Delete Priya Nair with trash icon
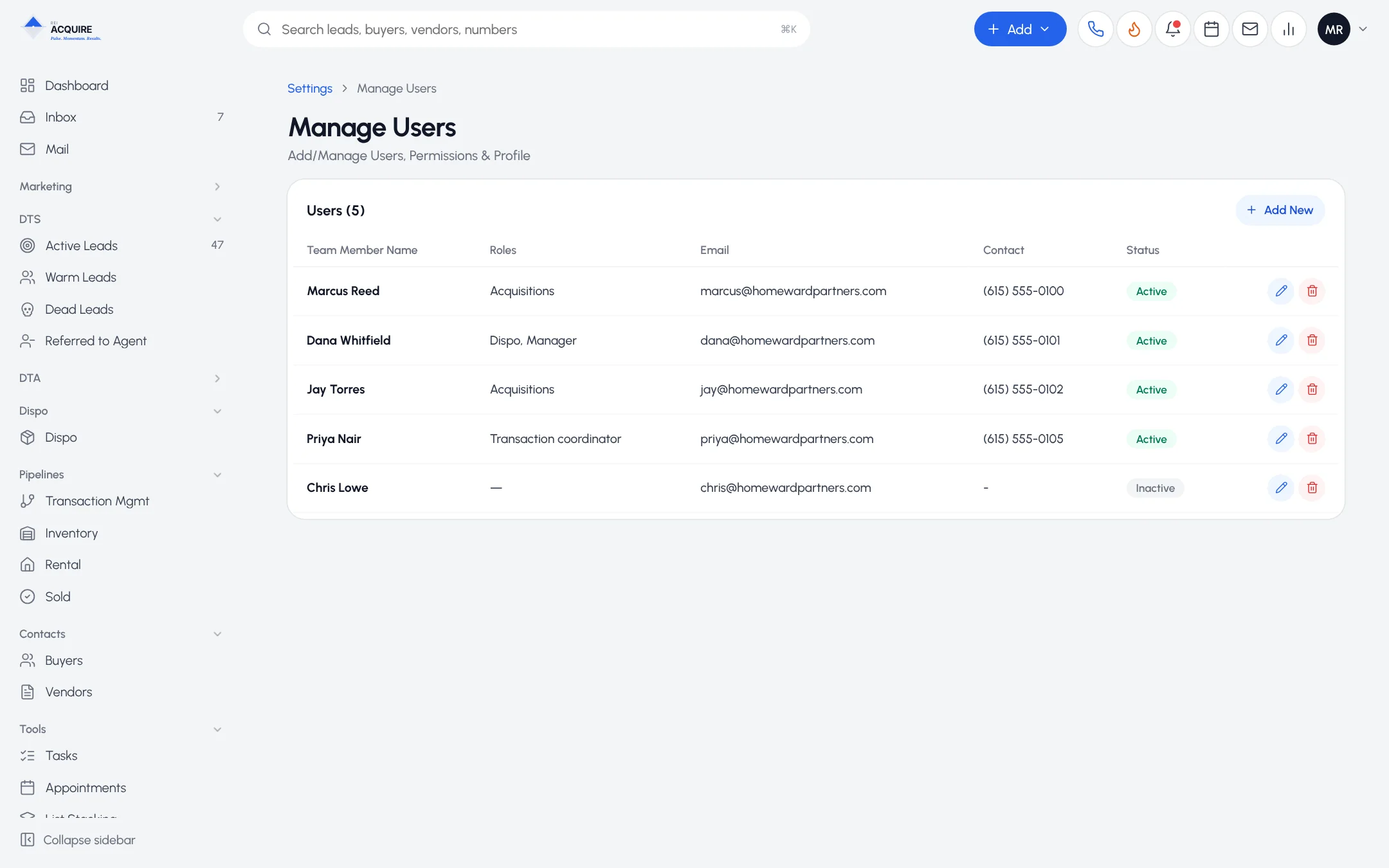The width and height of the screenshot is (1389, 868). coord(1312,439)
